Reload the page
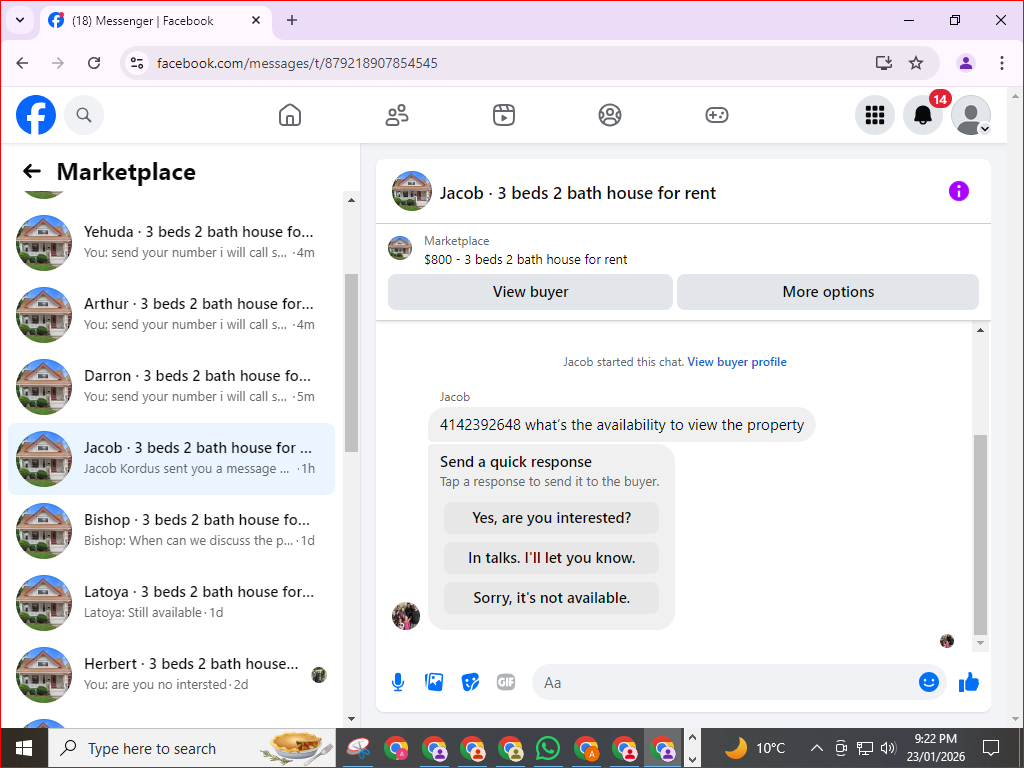 click(94, 63)
